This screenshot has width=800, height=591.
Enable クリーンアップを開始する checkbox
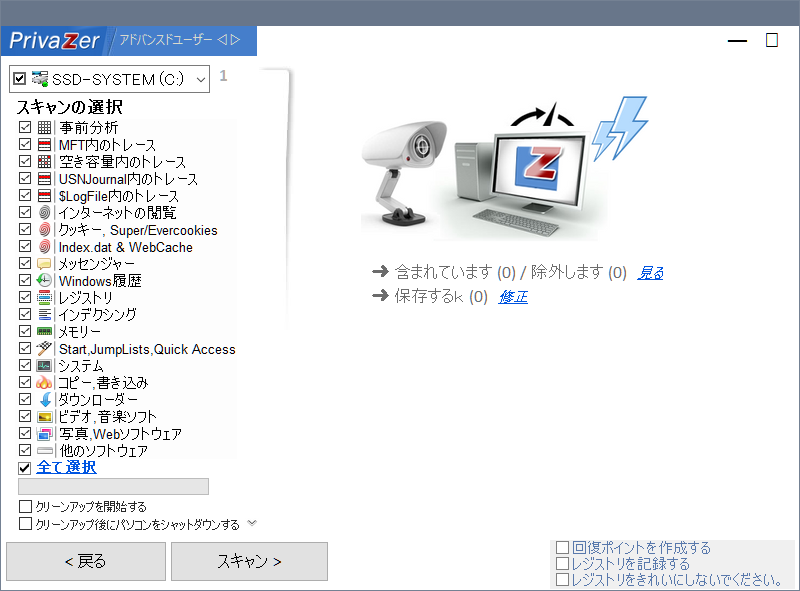tap(25, 506)
